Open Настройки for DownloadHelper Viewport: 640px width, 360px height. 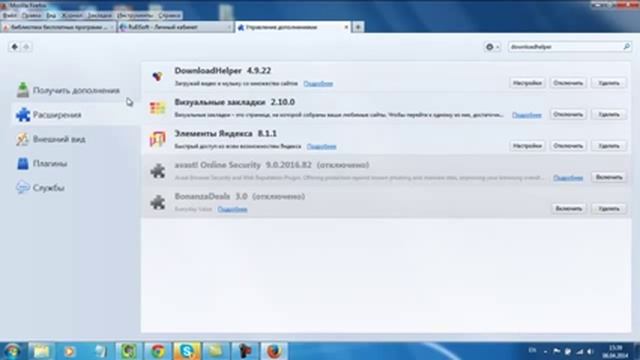(x=527, y=83)
